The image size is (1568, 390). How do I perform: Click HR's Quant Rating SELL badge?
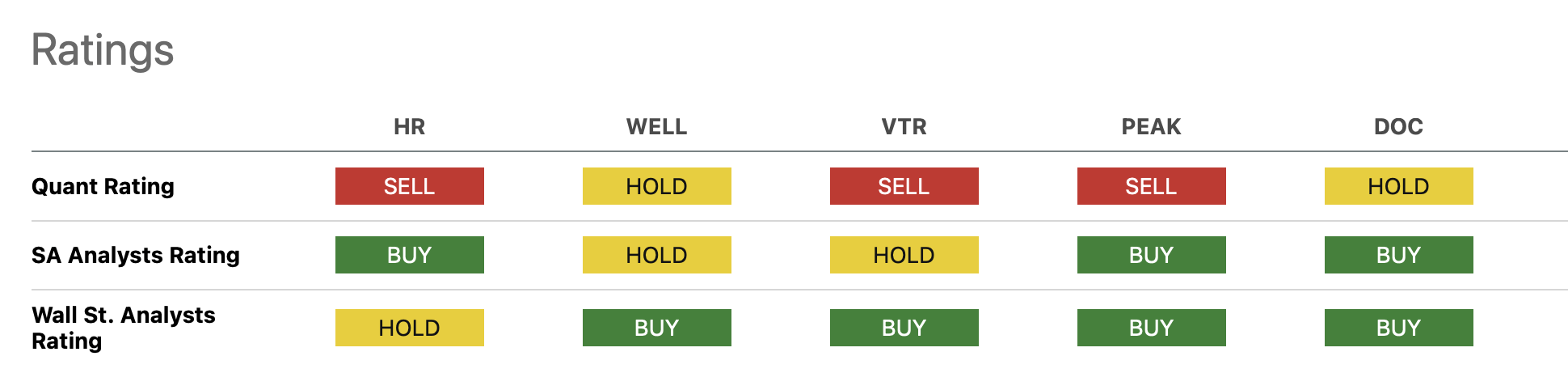pos(409,186)
